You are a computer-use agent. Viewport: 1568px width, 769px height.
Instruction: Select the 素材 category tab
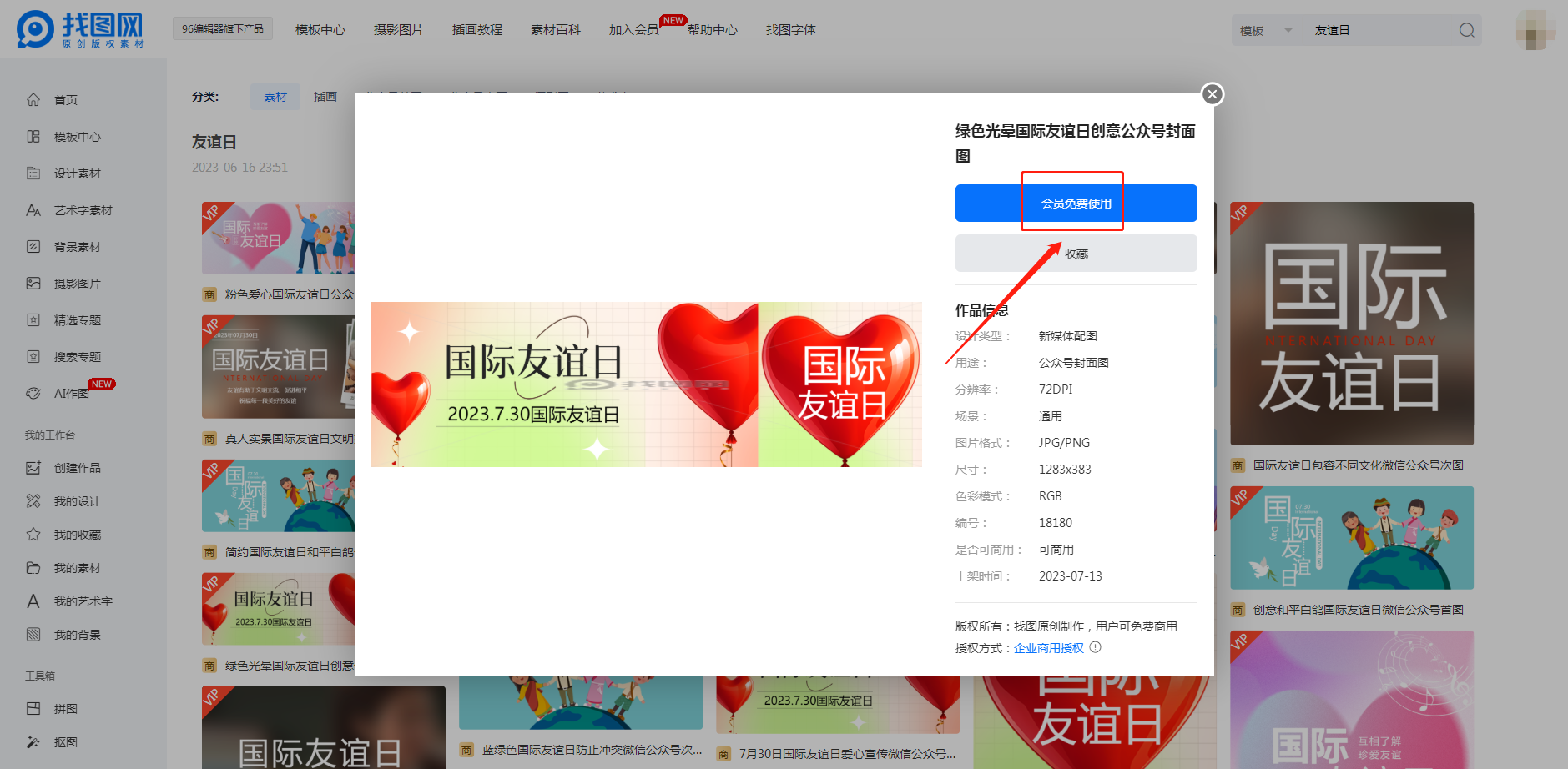pos(275,97)
